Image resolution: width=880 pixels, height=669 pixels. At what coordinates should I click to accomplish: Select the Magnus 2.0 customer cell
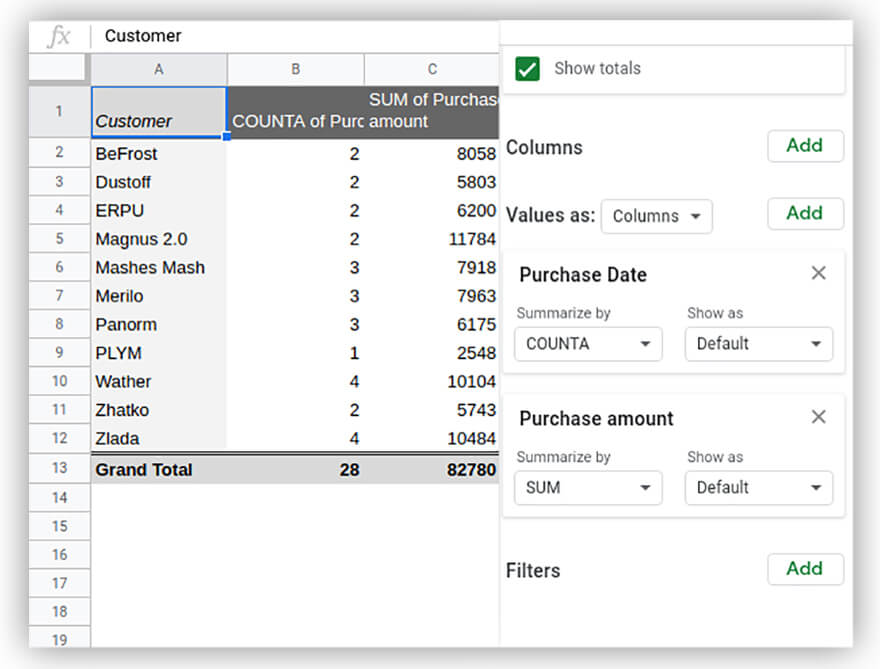158,239
